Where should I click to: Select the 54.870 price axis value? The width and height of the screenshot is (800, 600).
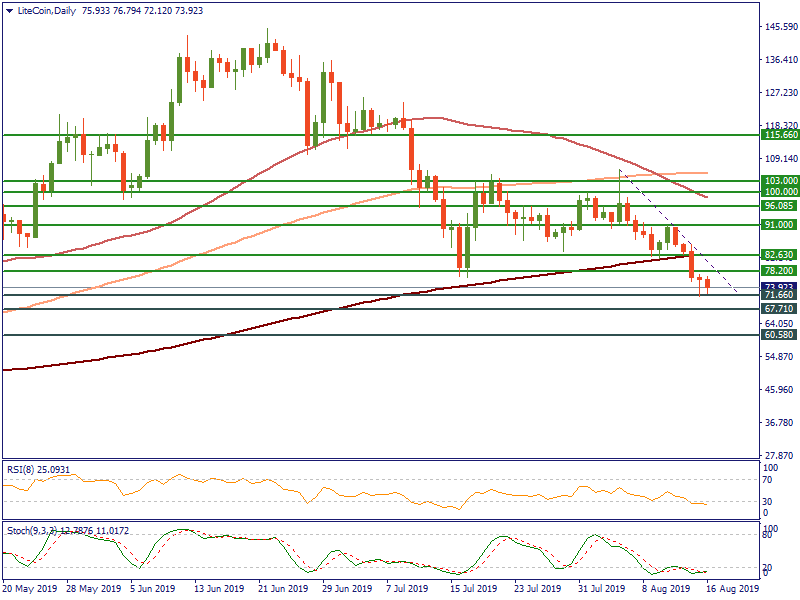pos(781,357)
